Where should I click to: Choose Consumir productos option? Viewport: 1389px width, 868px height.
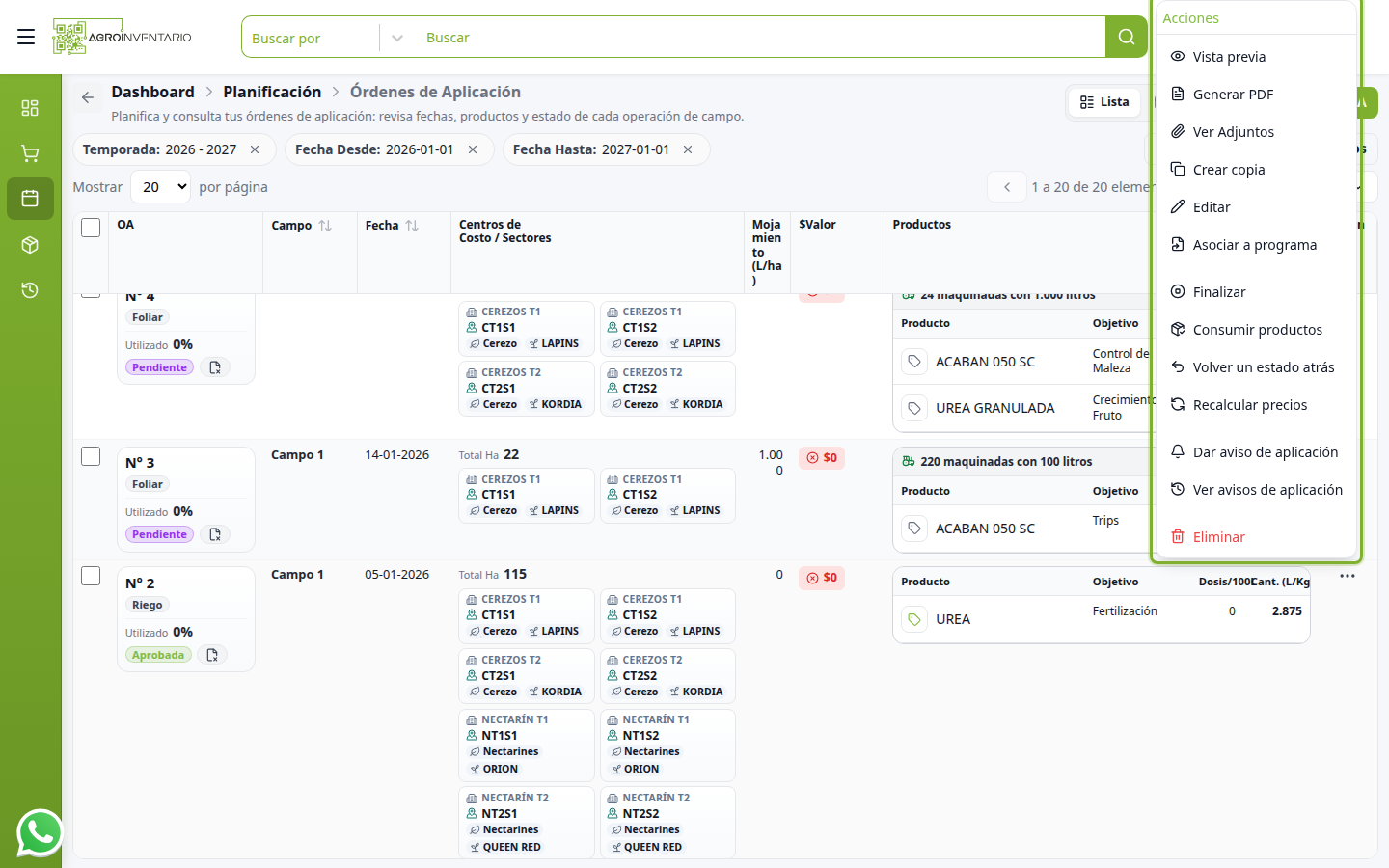(x=1256, y=330)
